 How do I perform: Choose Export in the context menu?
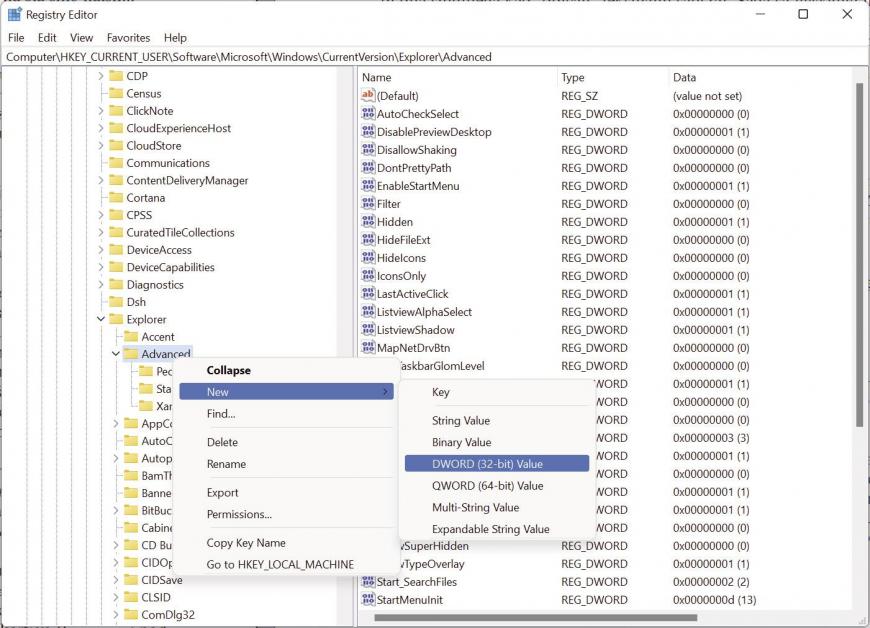click(286, 493)
